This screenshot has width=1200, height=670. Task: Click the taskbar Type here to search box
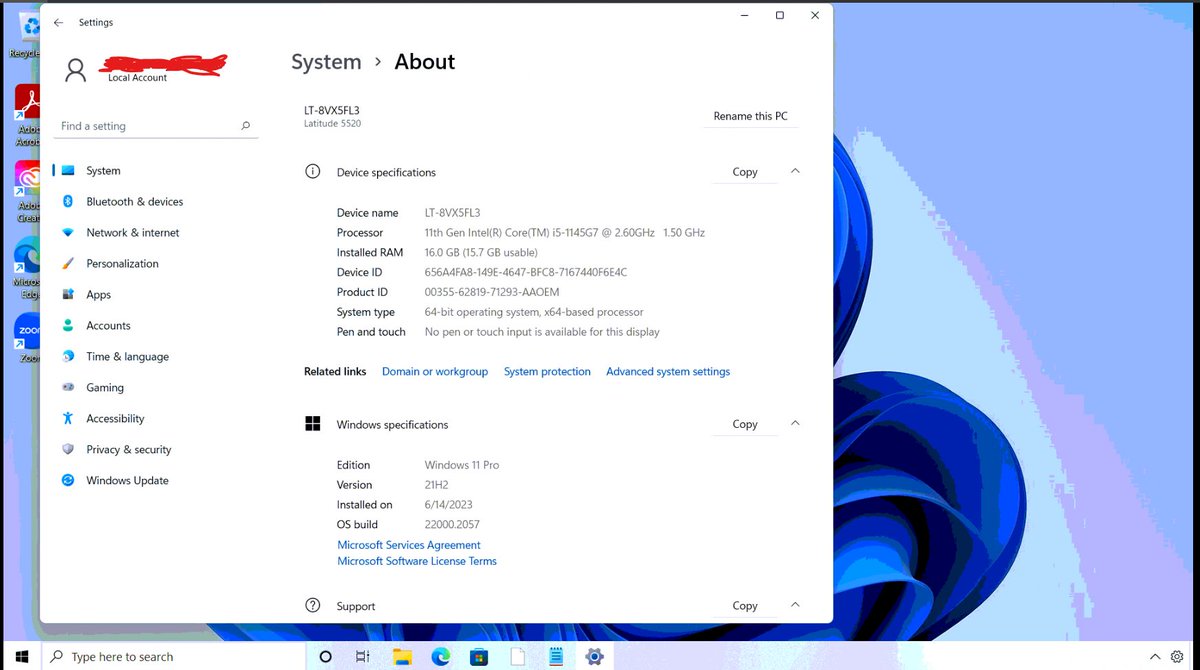[172, 656]
